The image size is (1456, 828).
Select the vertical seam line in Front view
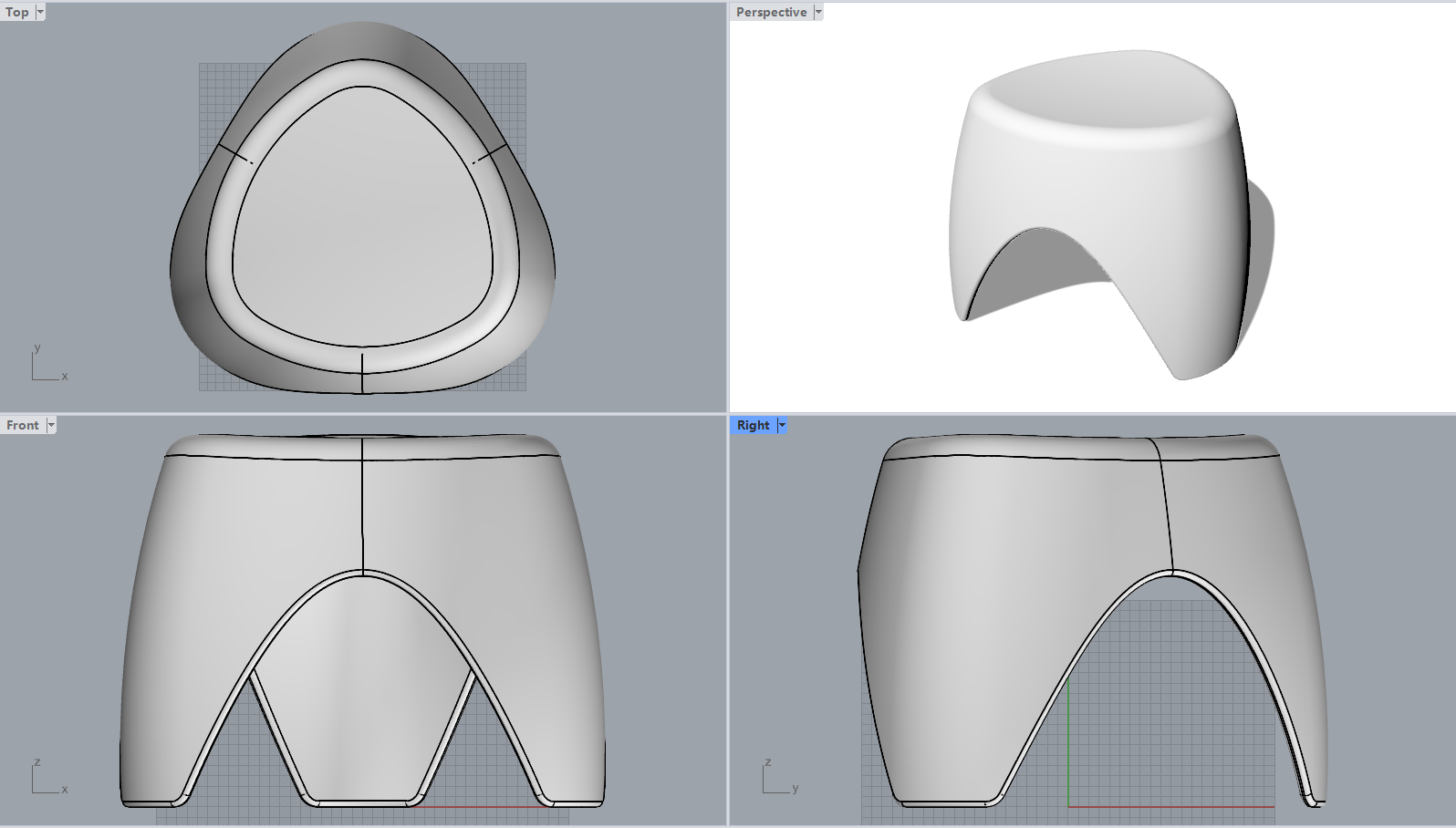click(x=362, y=511)
